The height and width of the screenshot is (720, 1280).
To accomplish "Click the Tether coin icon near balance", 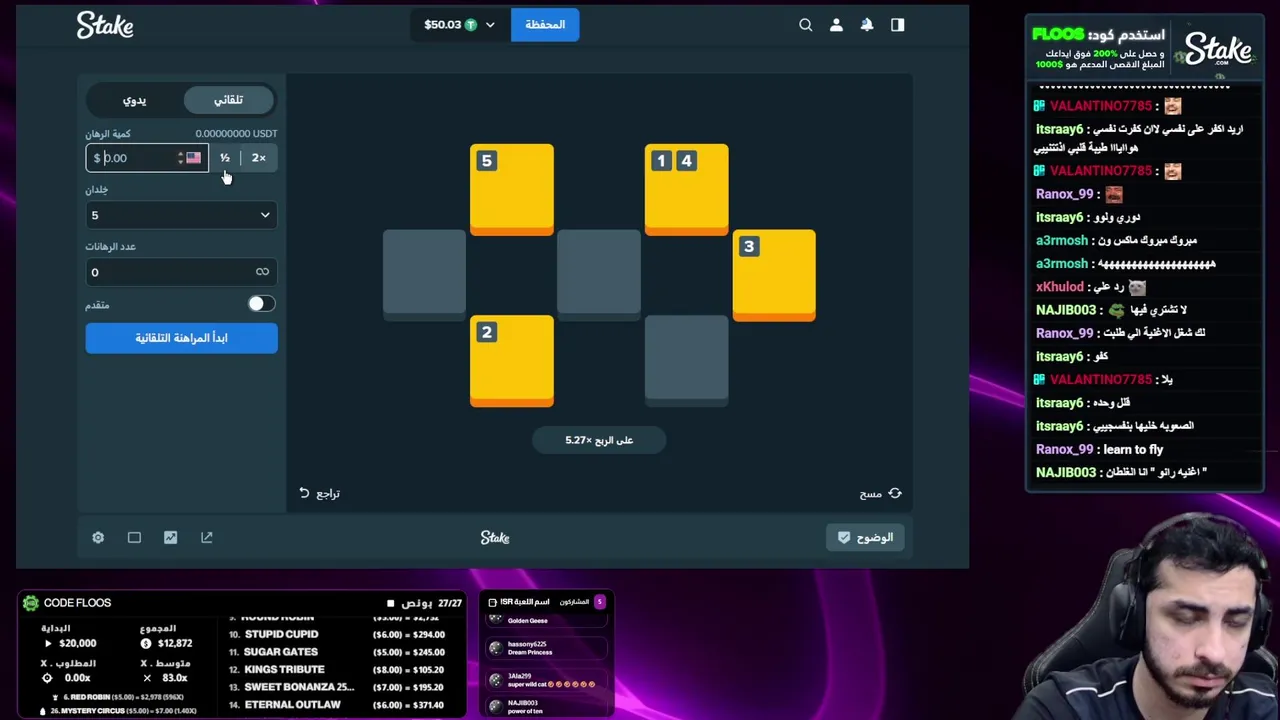I will point(471,25).
